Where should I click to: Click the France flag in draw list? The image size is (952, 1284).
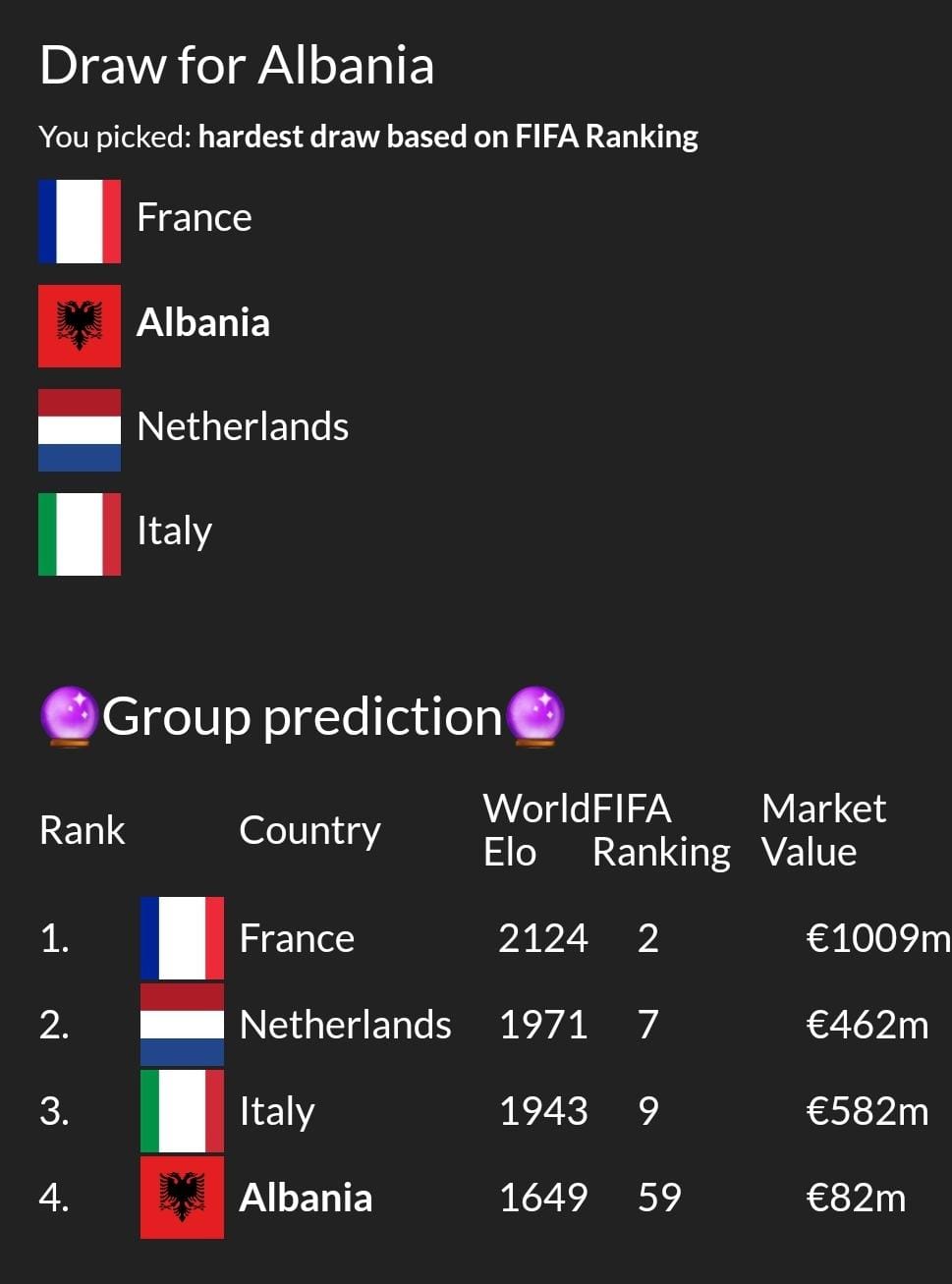80,221
